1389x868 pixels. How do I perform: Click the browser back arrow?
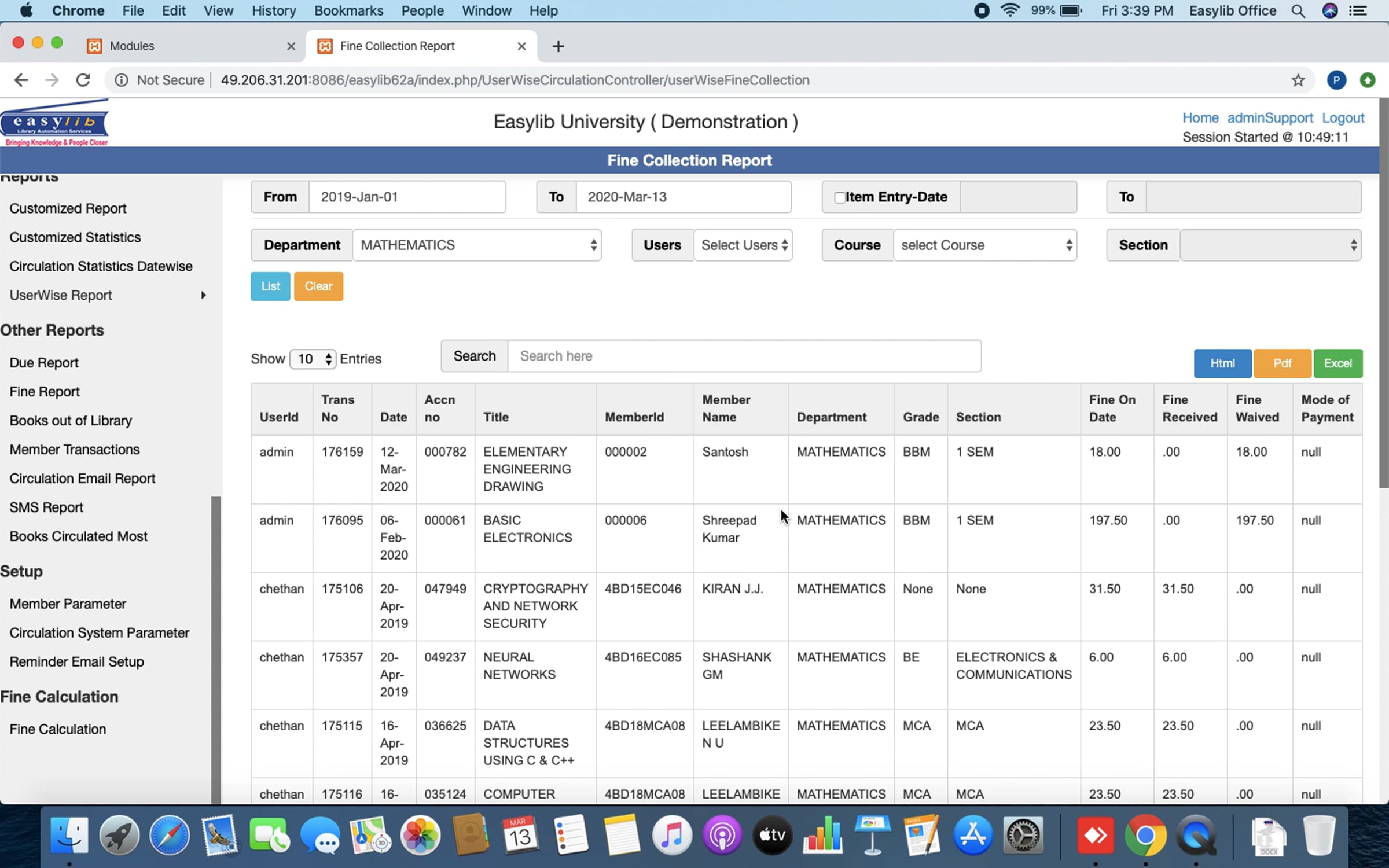[x=21, y=80]
